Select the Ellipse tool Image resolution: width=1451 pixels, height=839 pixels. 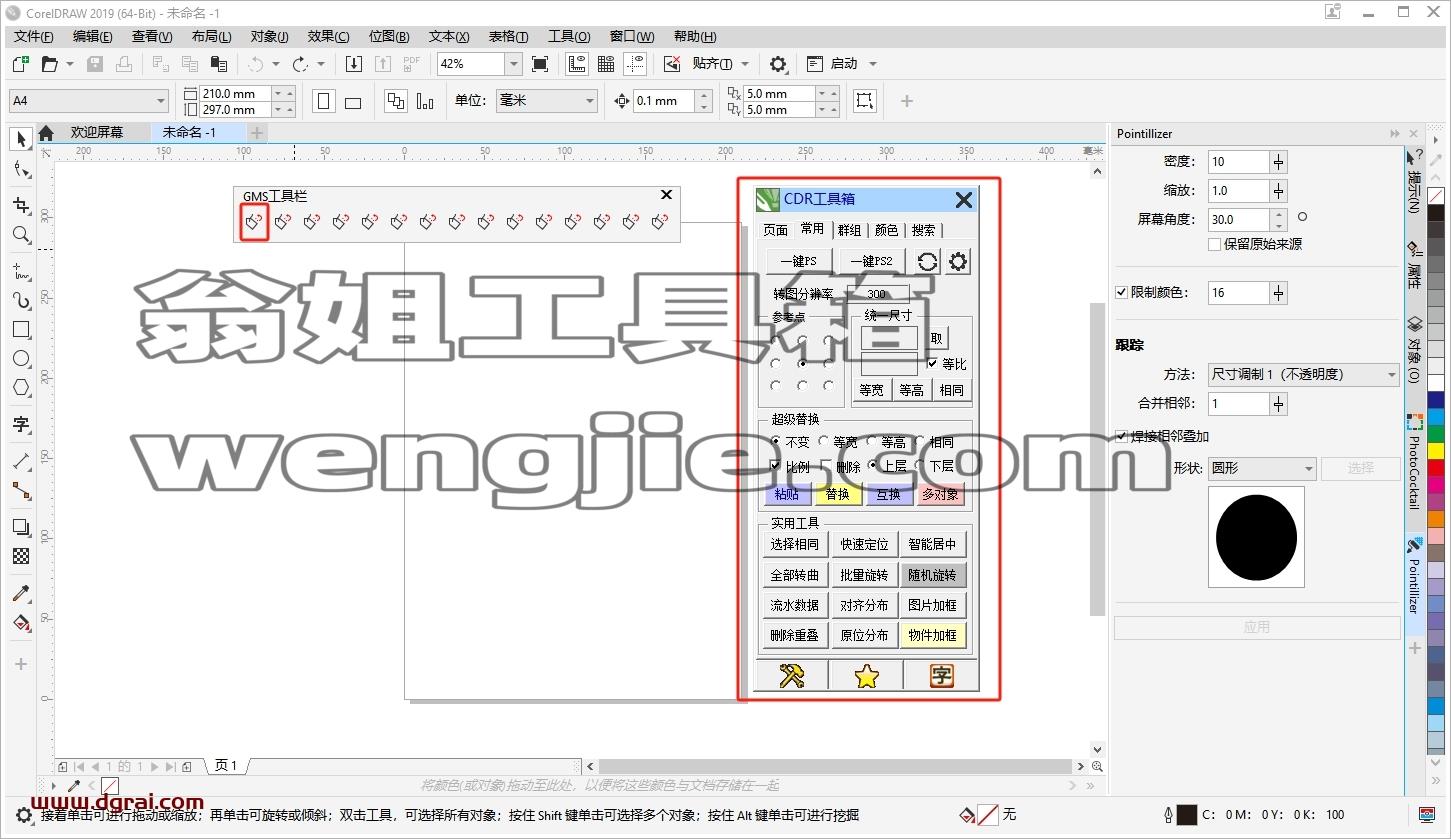tap(20, 358)
